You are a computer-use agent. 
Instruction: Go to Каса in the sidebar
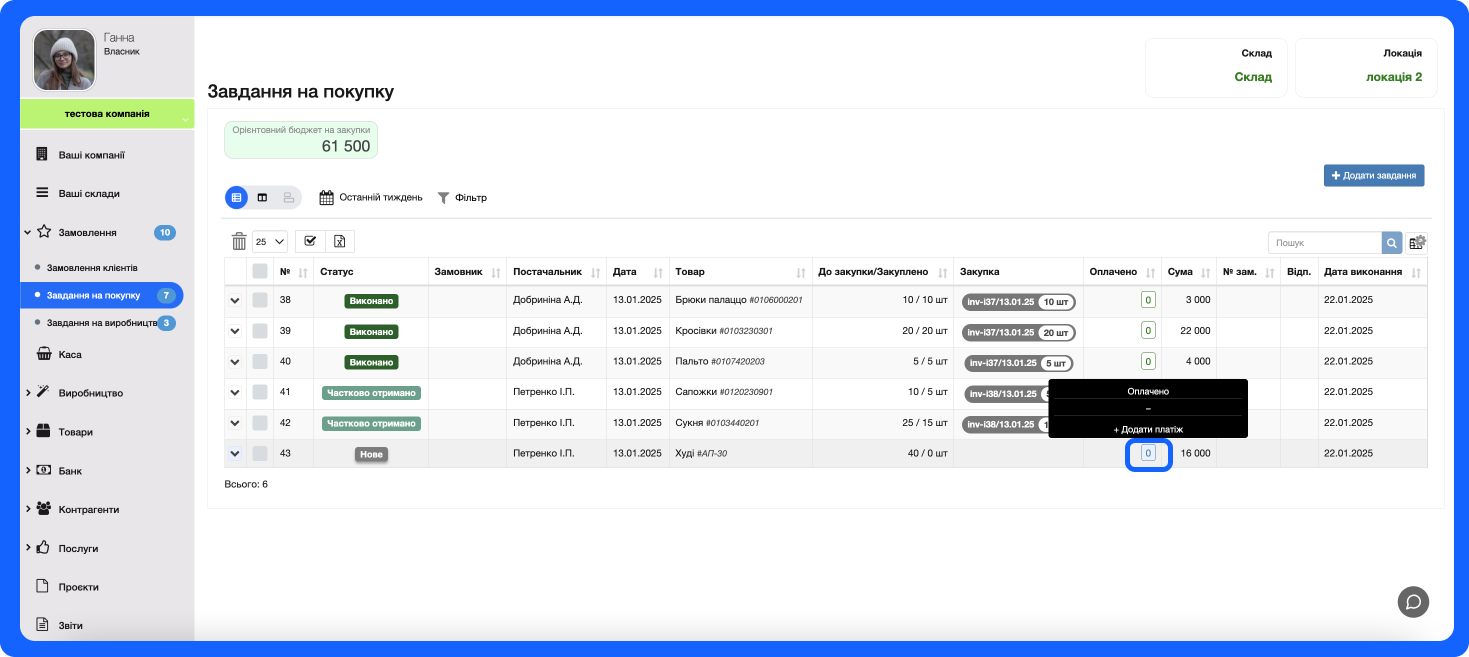pyautogui.click(x=70, y=354)
